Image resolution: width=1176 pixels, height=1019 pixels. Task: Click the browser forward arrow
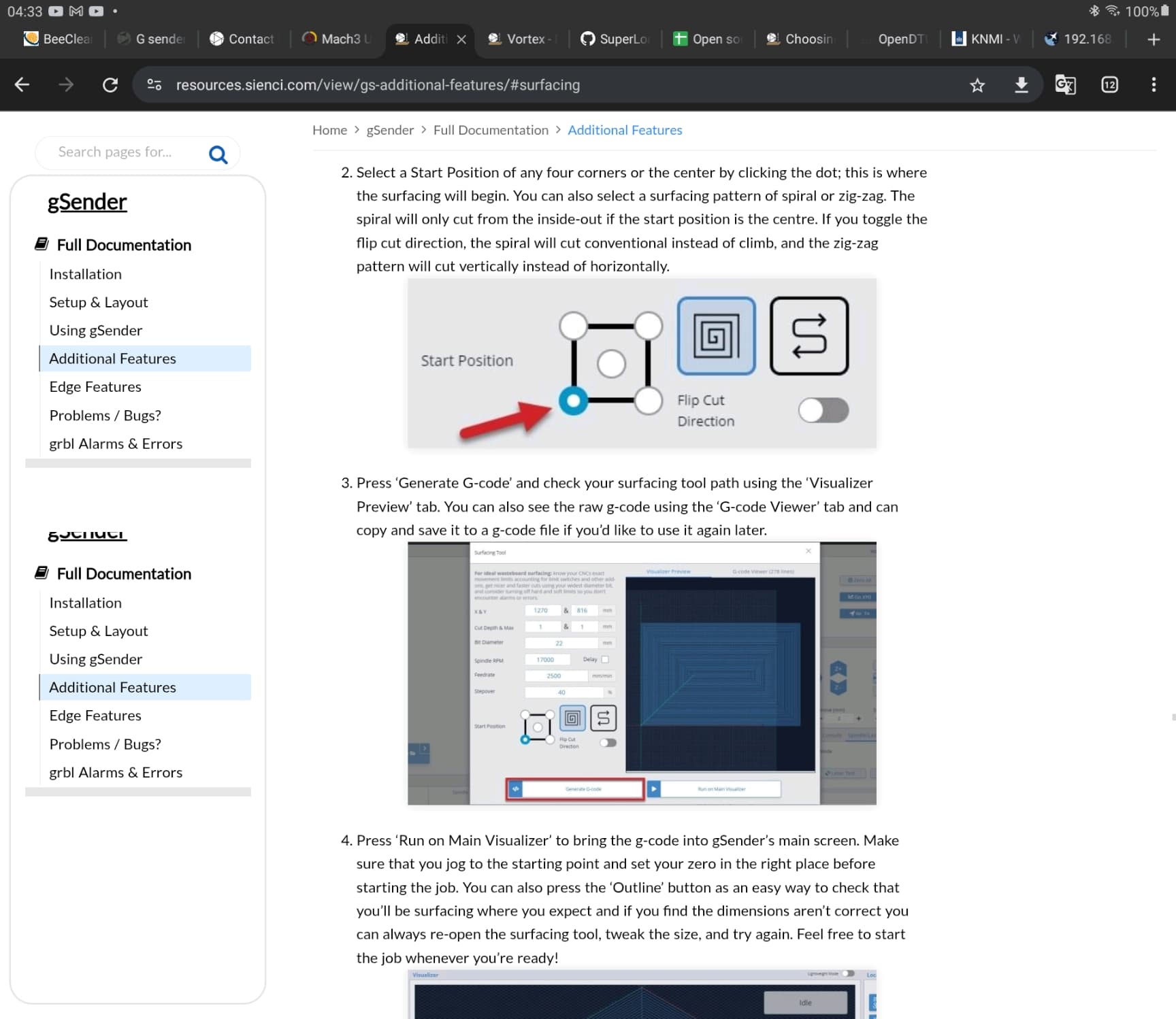click(x=66, y=85)
